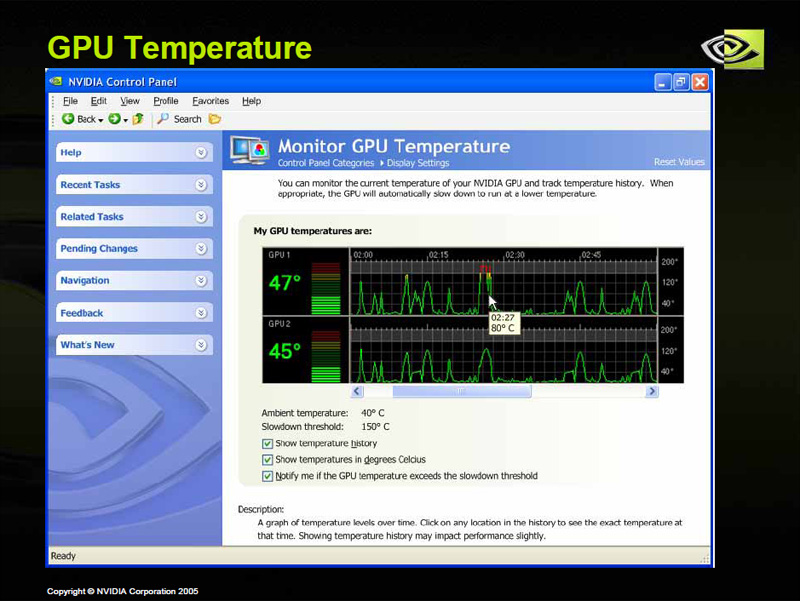Image resolution: width=800 pixels, height=601 pixels.
Task: Open the Profile menu
Action: [x=166, y=101]
